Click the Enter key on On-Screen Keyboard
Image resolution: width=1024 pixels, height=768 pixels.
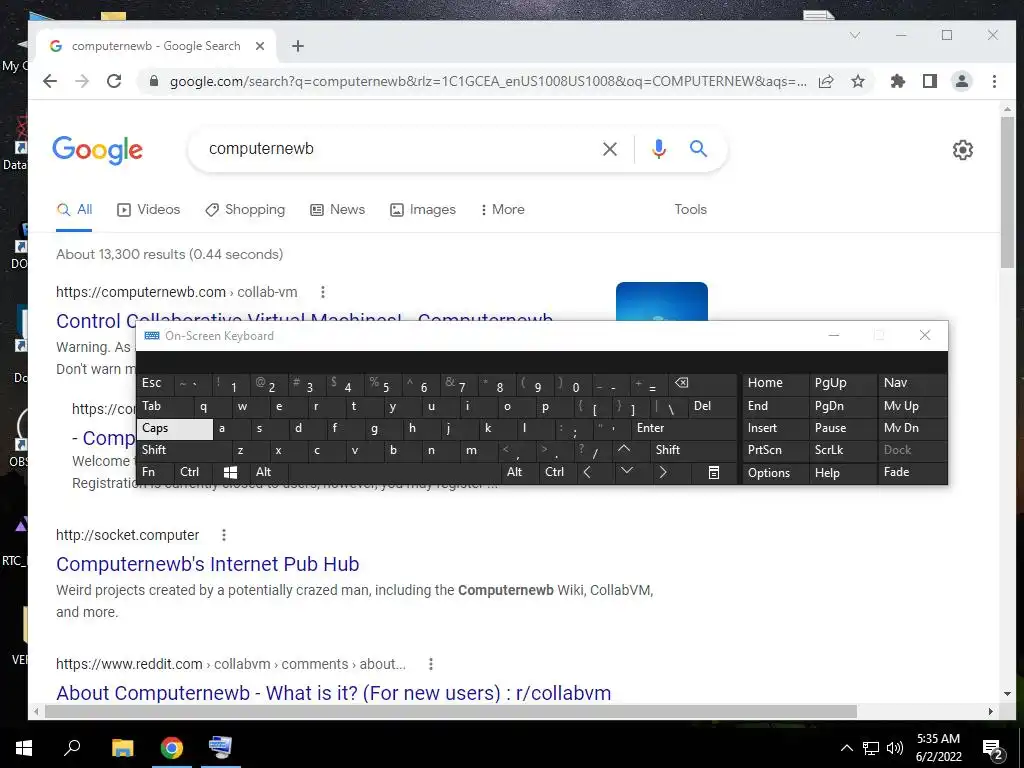click(684, 428)
